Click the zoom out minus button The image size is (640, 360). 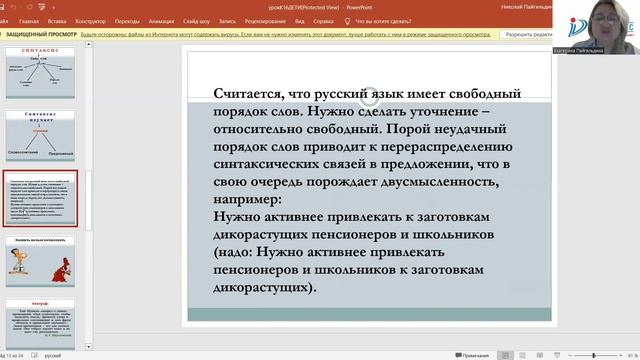[570, 356]
